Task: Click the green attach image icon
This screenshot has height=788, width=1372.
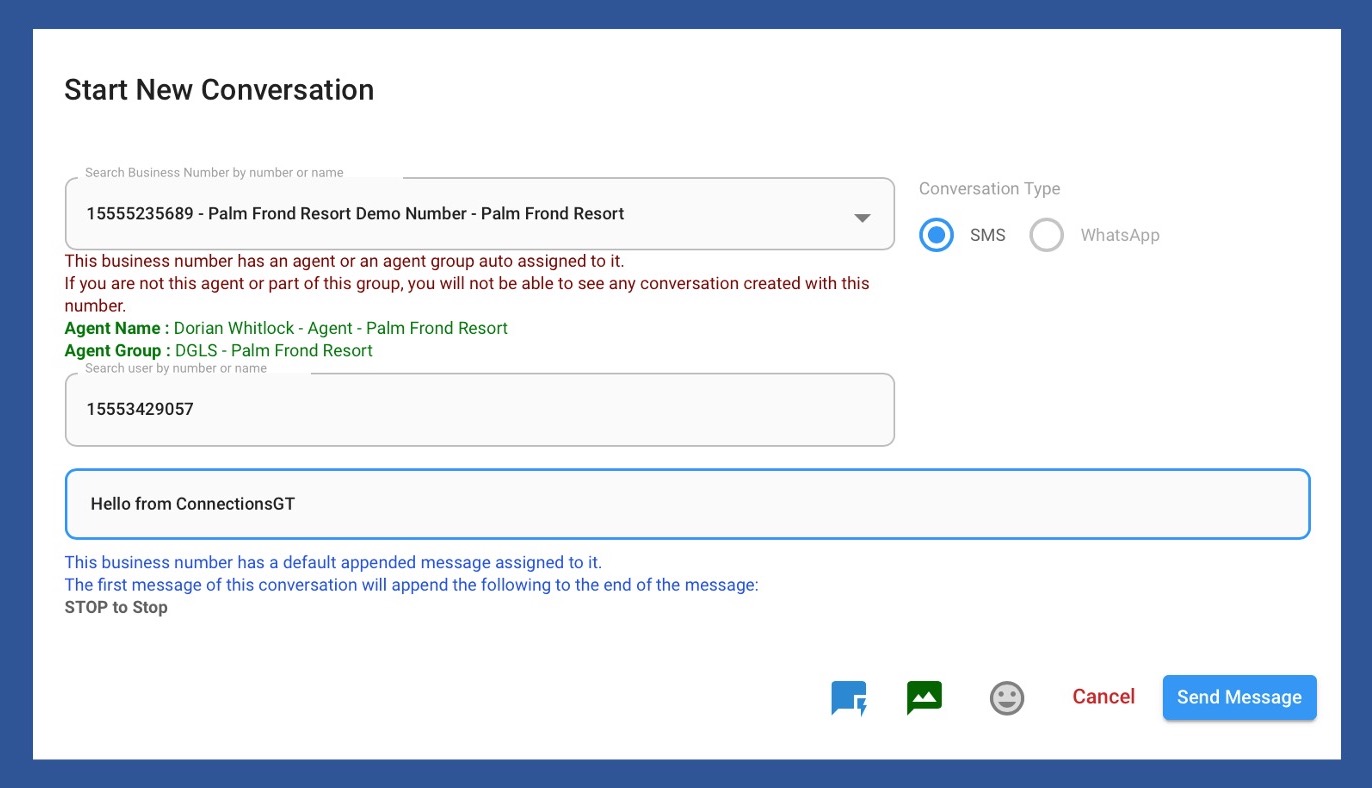Action: point(924,697)
